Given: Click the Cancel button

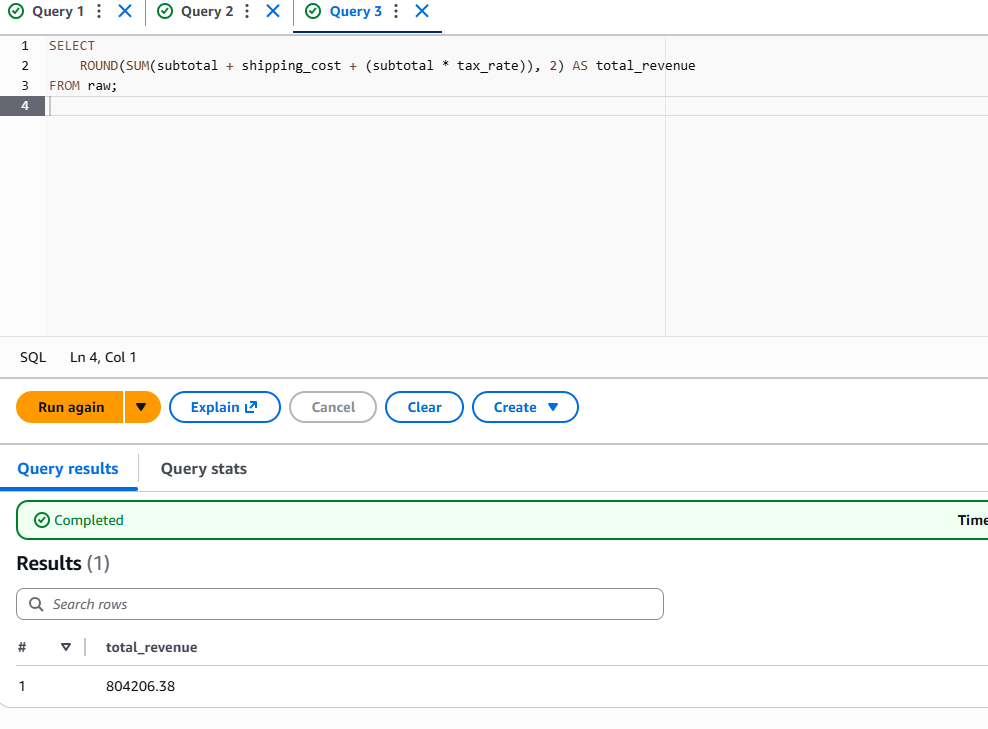Looking at the screenshot, I should (x=333, y=407).
